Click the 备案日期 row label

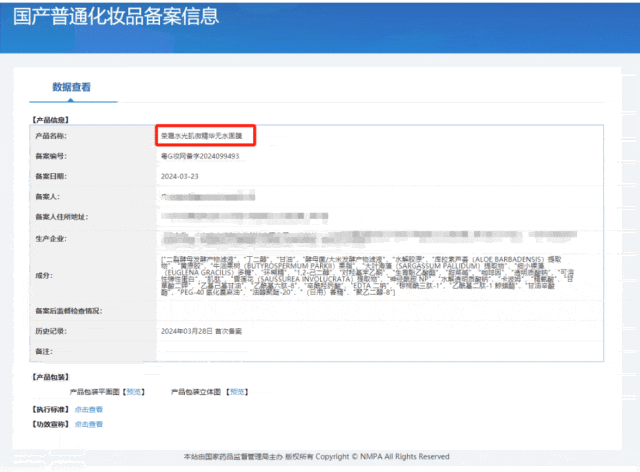51,176
